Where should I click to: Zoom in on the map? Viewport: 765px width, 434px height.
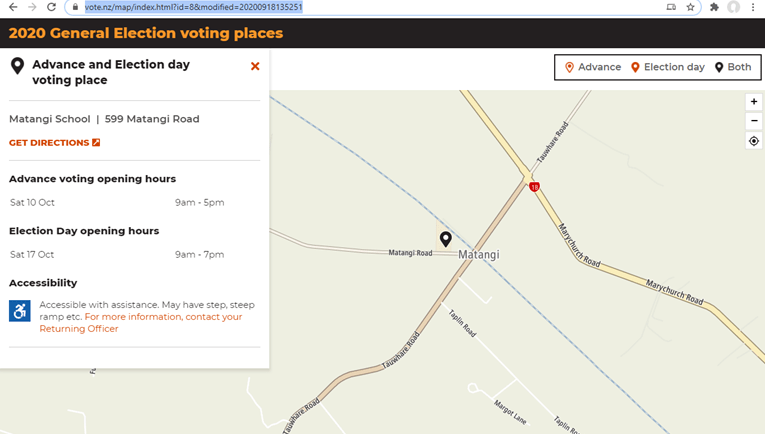[x=754, y=101]
